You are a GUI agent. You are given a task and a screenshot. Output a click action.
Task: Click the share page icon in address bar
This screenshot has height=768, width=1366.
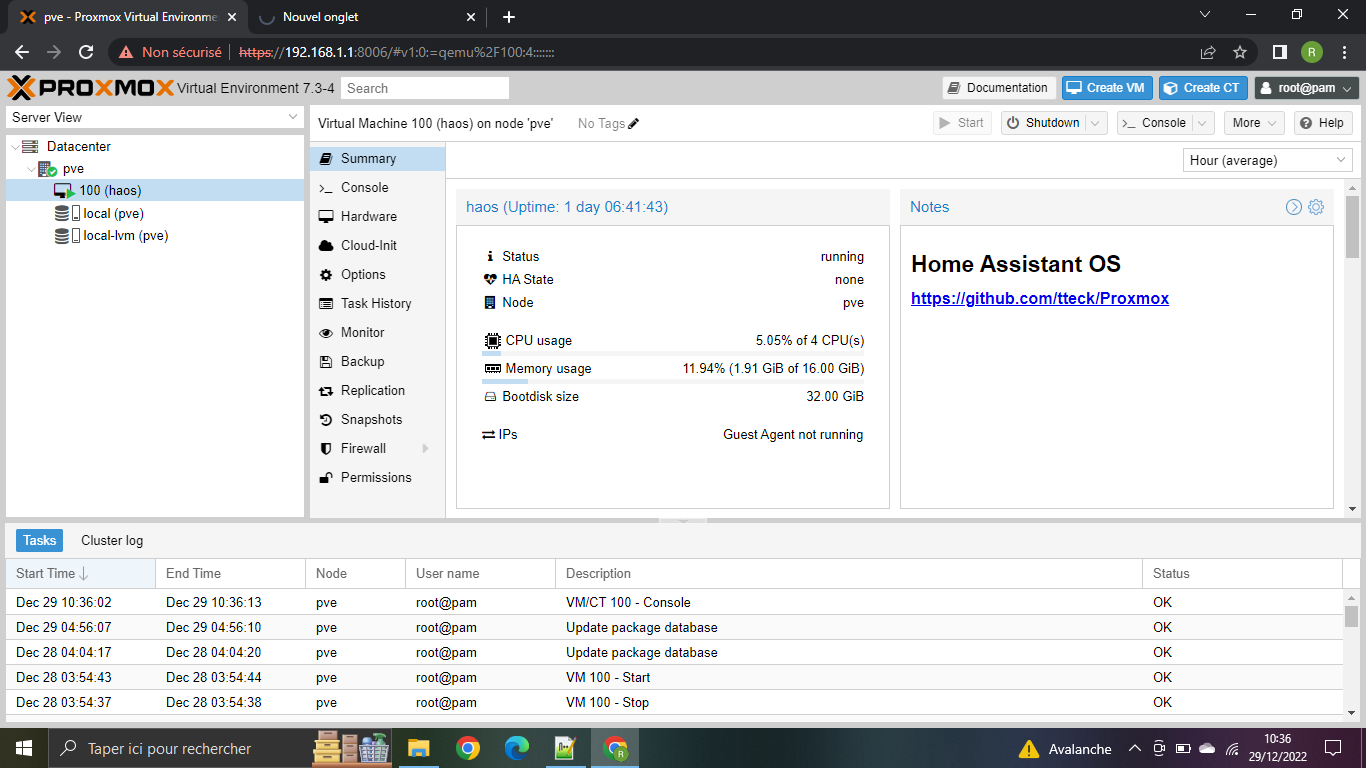point(1208,52)
